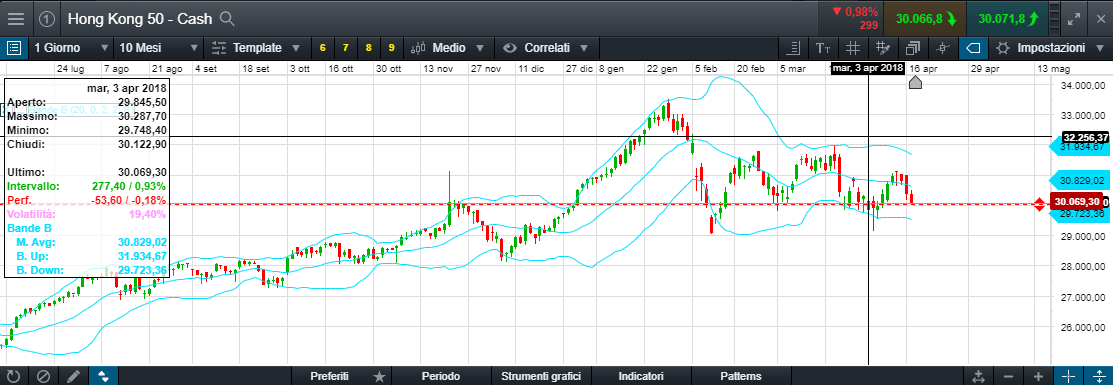Image resolution: width=1113 pixels, height=385 pixels.
Task: Open the Indicatori menu
Action: click(641, 376)
